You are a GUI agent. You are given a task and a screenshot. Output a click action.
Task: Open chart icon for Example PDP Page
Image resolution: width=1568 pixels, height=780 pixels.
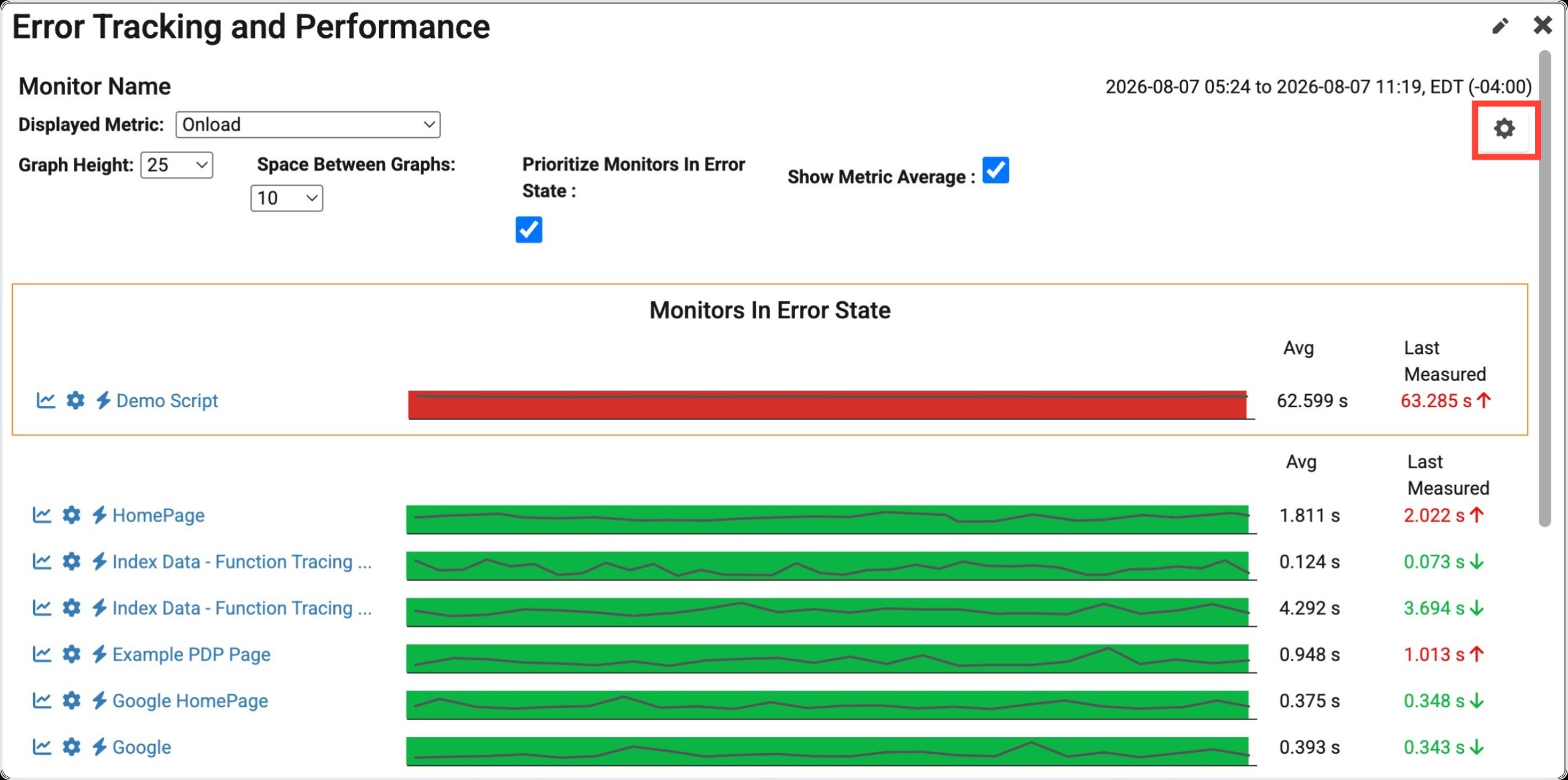pos(42,654)
